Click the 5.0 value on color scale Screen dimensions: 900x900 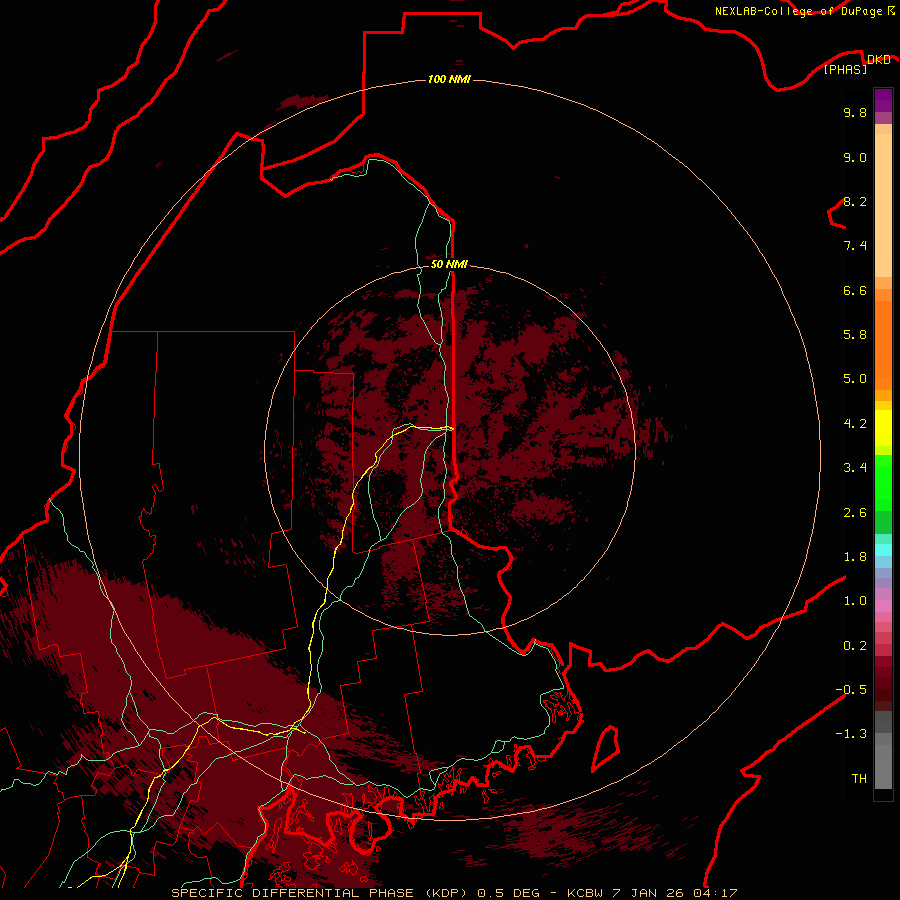(x=855, y=379)
